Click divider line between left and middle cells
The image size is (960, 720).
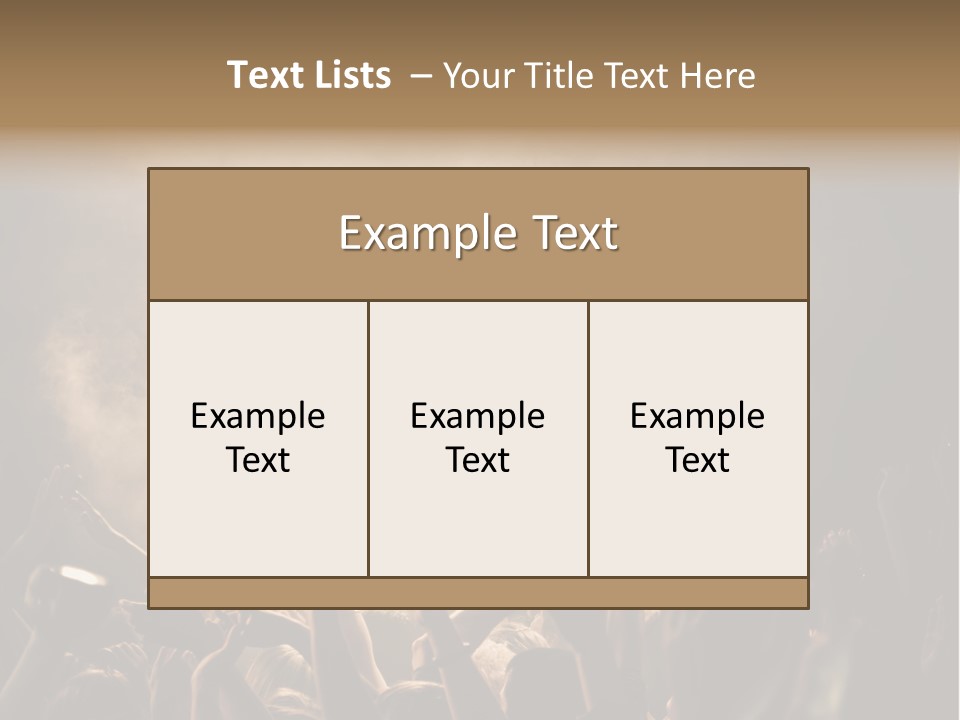tap(368, 438)
